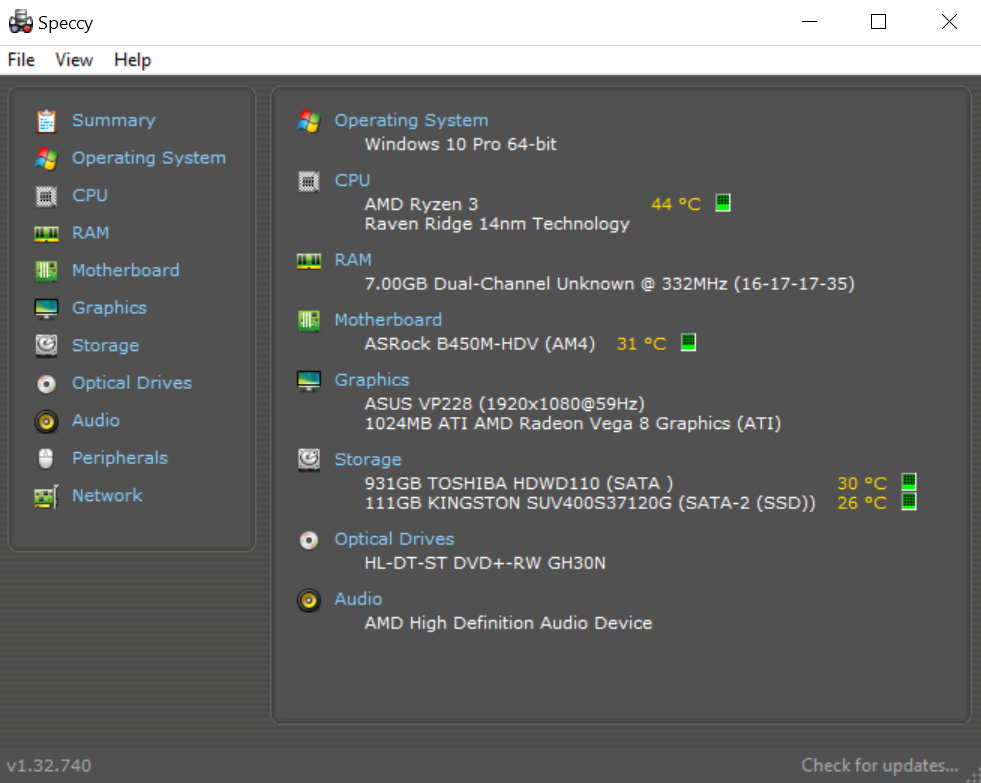Click the Audio speaker icon in sidebar
Image resolution: width=981 pixels, height=783 pixels.
[x=46, y=421]
